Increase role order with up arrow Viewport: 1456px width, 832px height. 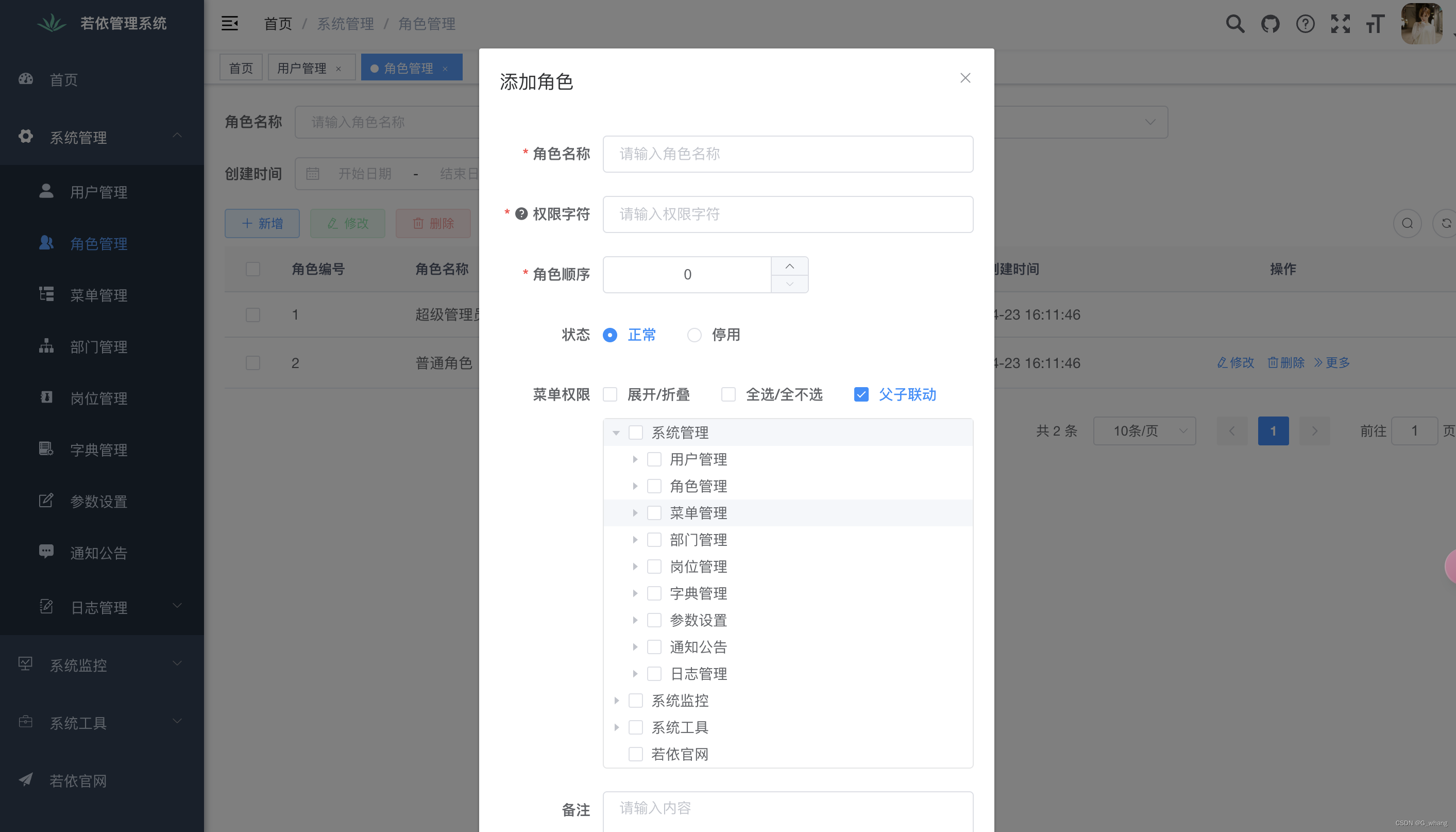[x=789, y=267]
